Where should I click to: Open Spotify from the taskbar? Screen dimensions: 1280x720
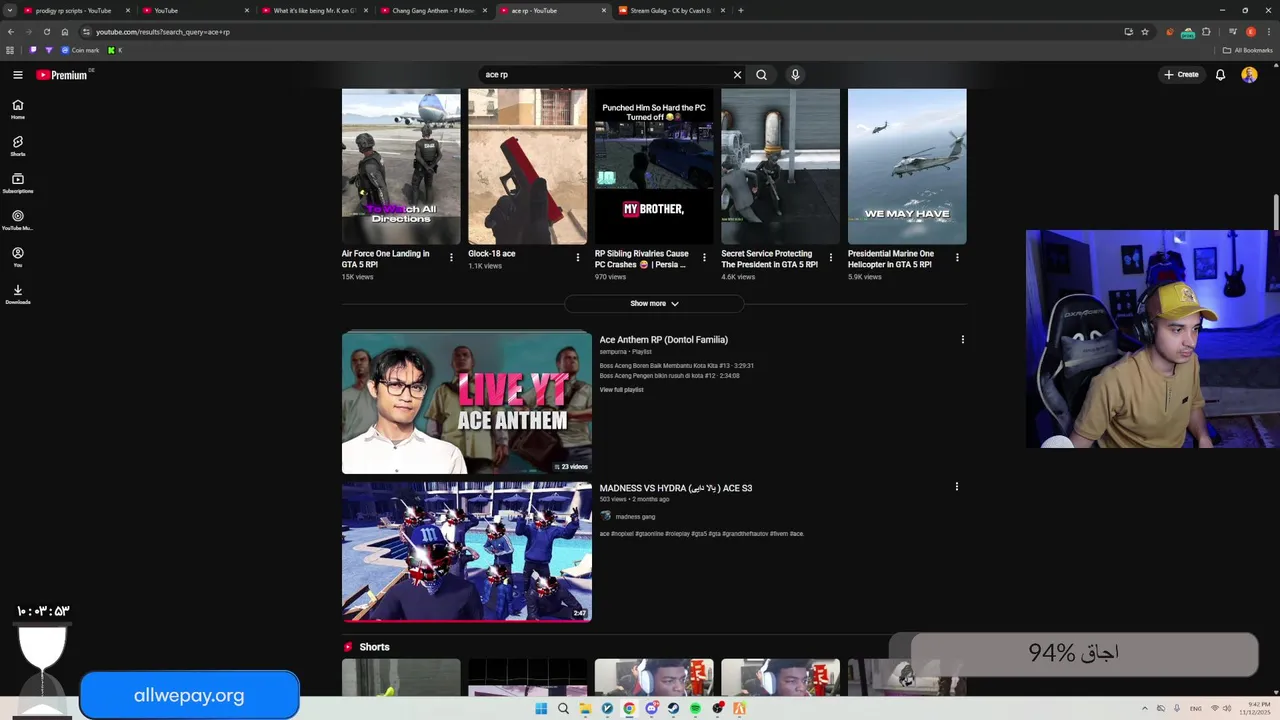point(695,708)
